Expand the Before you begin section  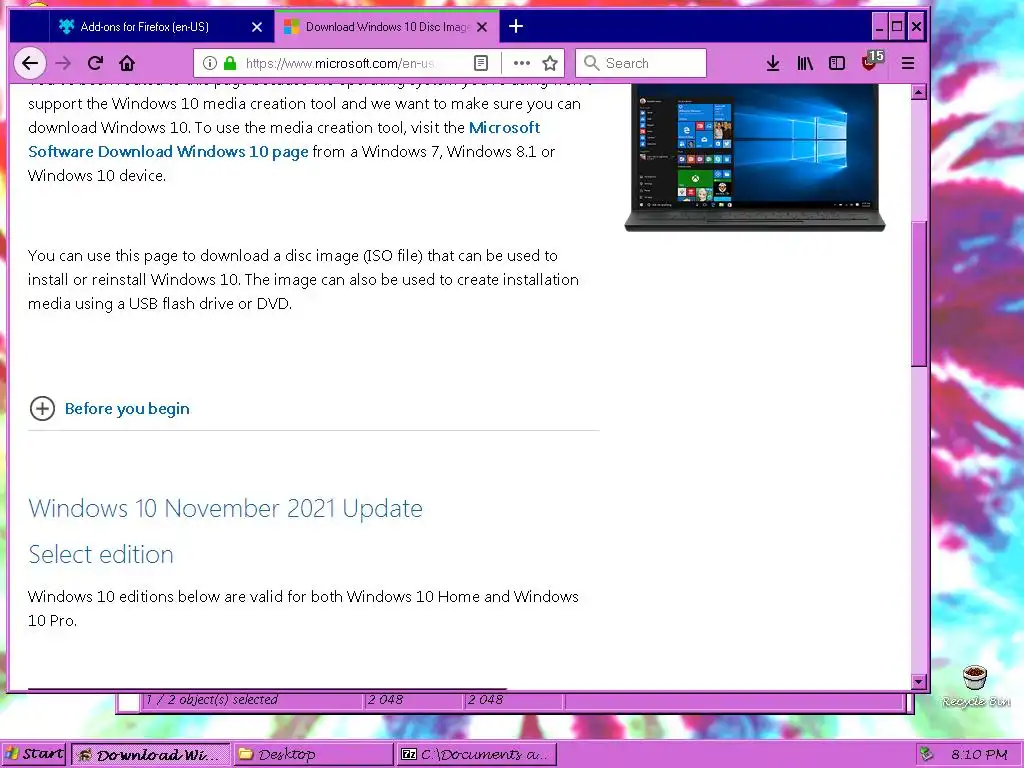[42, 409]
